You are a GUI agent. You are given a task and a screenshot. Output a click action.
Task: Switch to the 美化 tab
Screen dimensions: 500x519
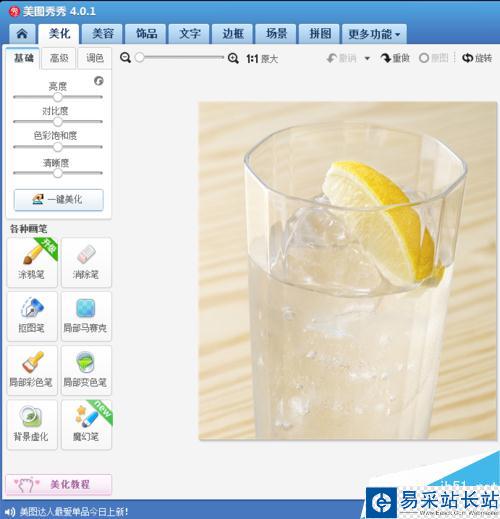click(x=59, y=34)
